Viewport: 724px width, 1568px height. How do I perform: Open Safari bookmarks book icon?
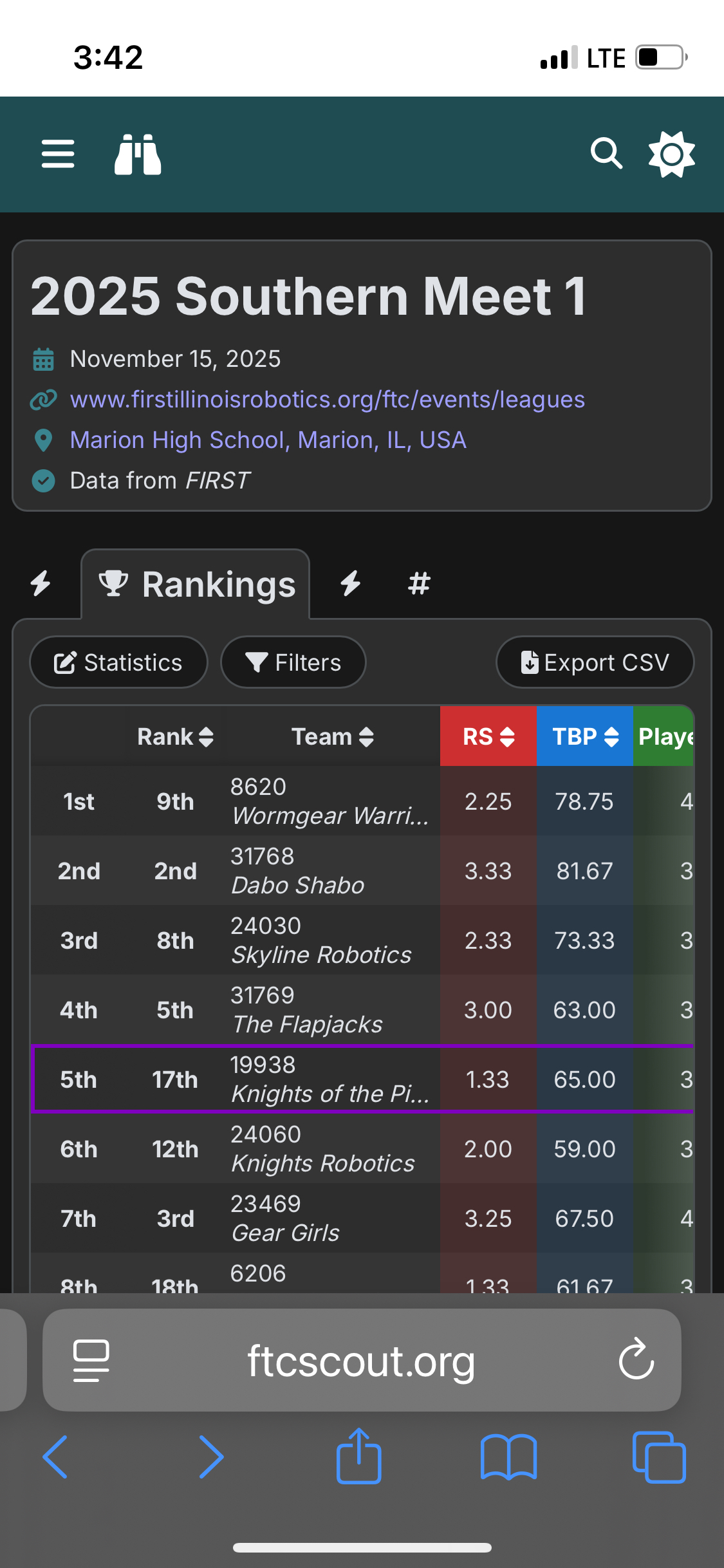click(508, 1457)
